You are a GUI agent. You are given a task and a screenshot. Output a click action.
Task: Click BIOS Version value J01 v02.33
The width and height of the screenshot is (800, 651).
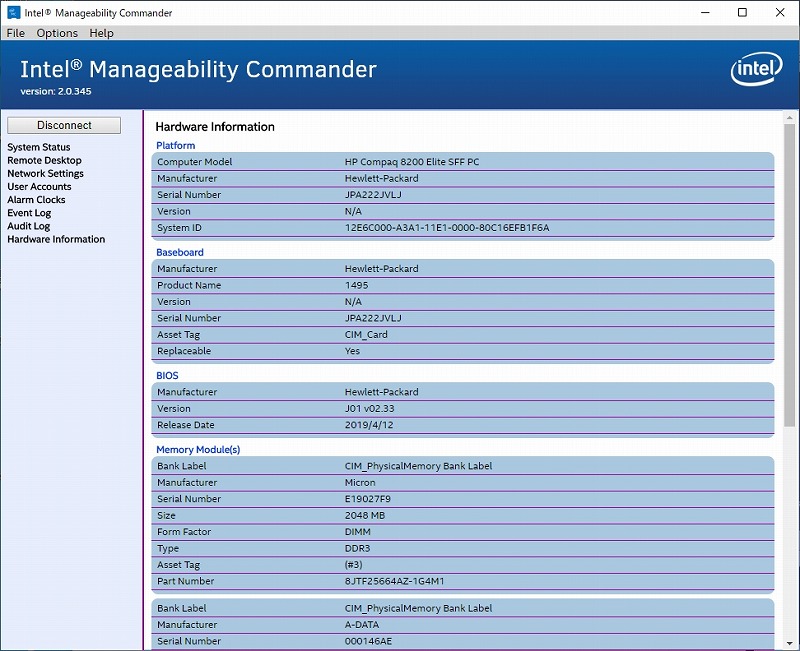coord(369,409)
